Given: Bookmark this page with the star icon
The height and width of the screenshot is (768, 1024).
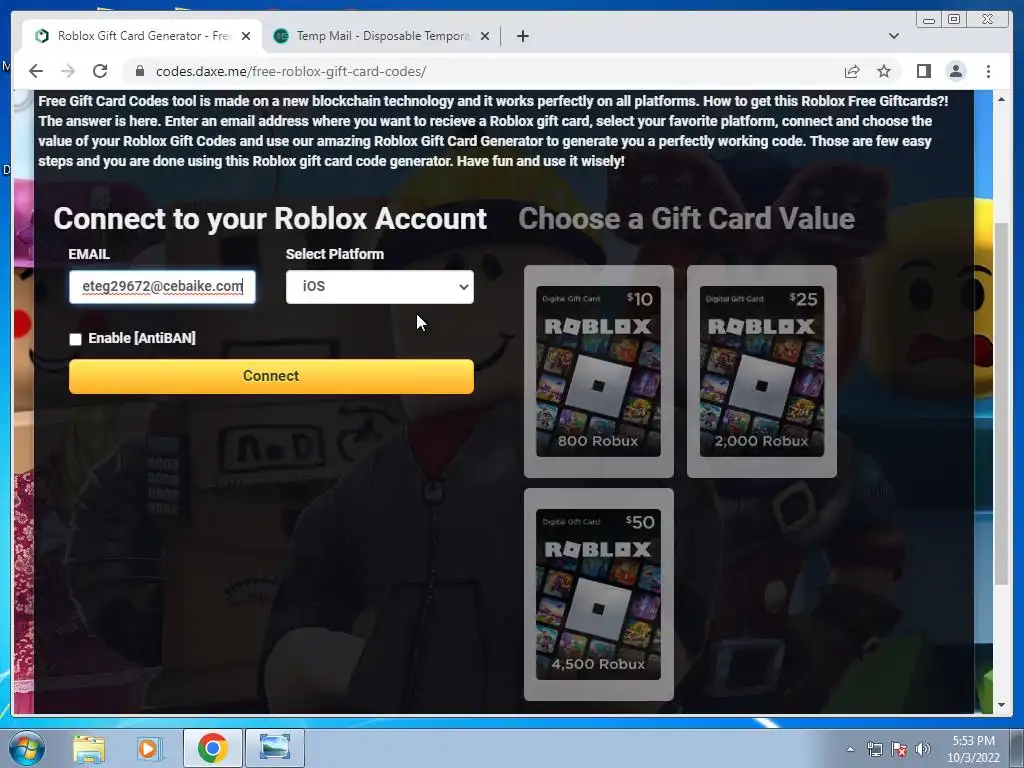Looking at the screenshot, I should point(884,71).
